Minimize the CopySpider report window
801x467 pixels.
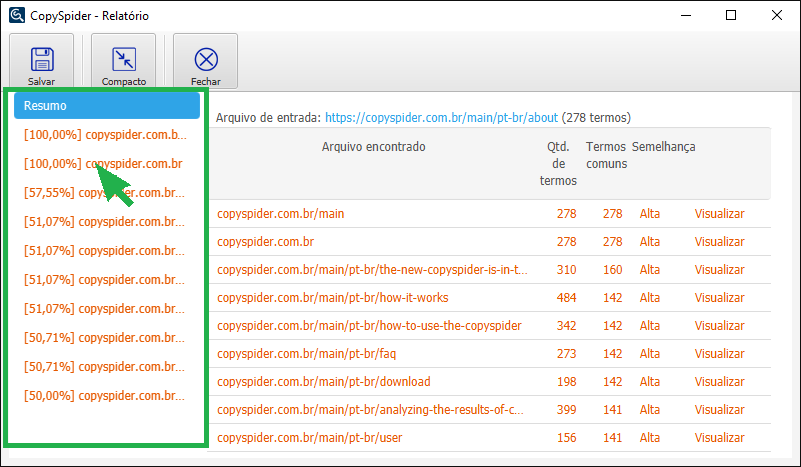(x=686, y=15)
